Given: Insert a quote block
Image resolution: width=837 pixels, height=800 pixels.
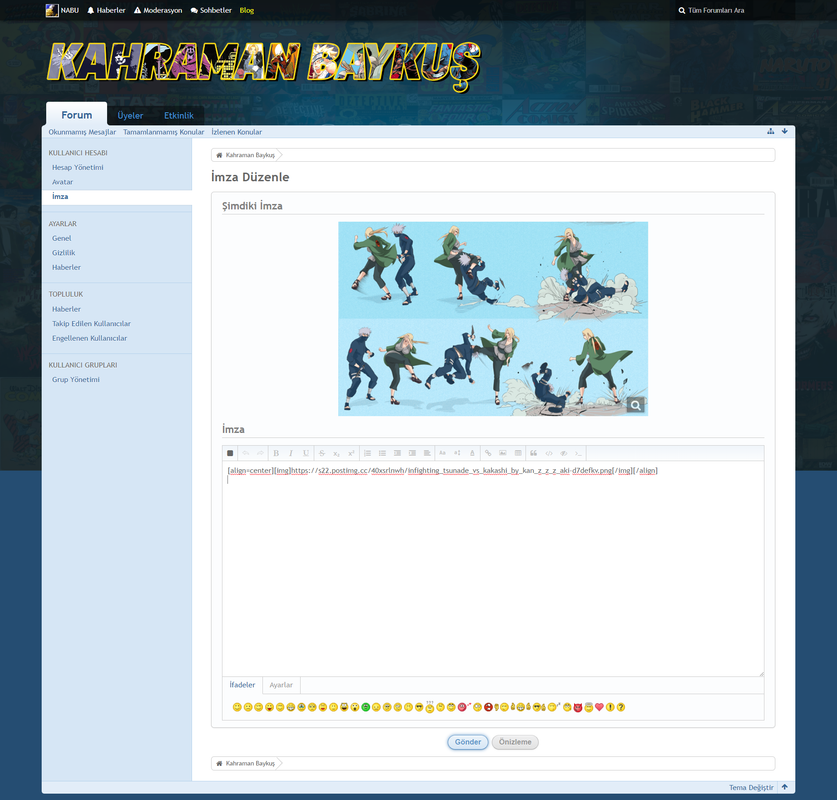Looking at the screenshot, I should 533,453.
